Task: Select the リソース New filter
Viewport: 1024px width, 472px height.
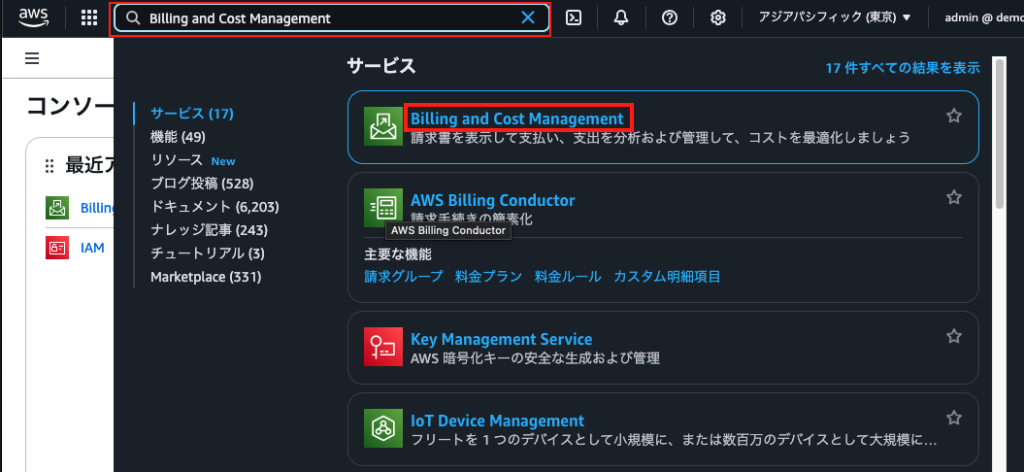Action: [193, 161]
